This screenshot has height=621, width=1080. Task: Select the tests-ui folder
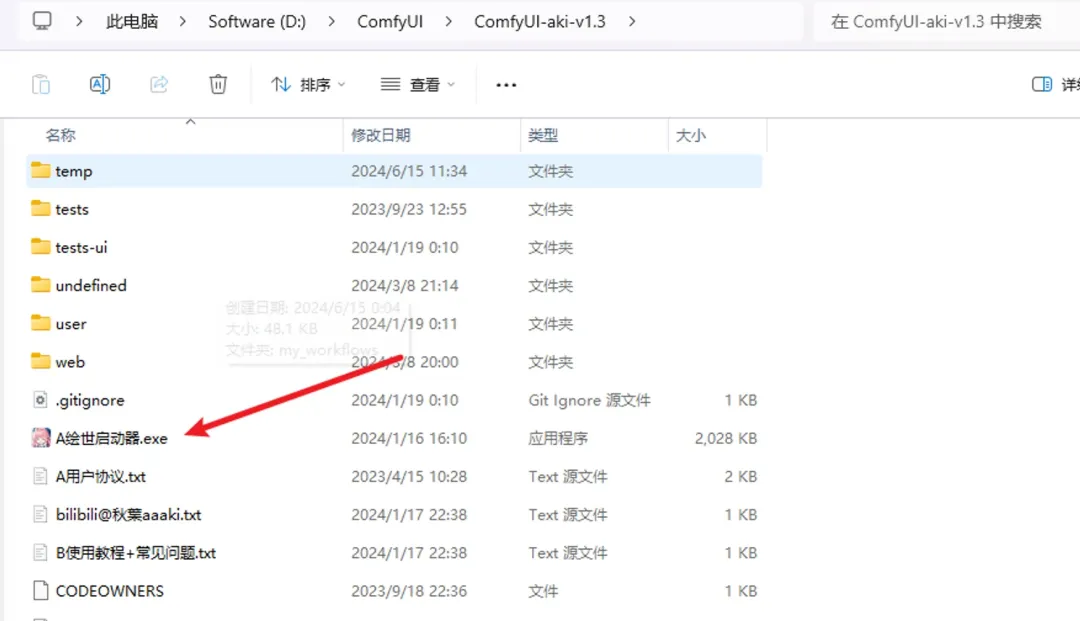coord(81,247)
